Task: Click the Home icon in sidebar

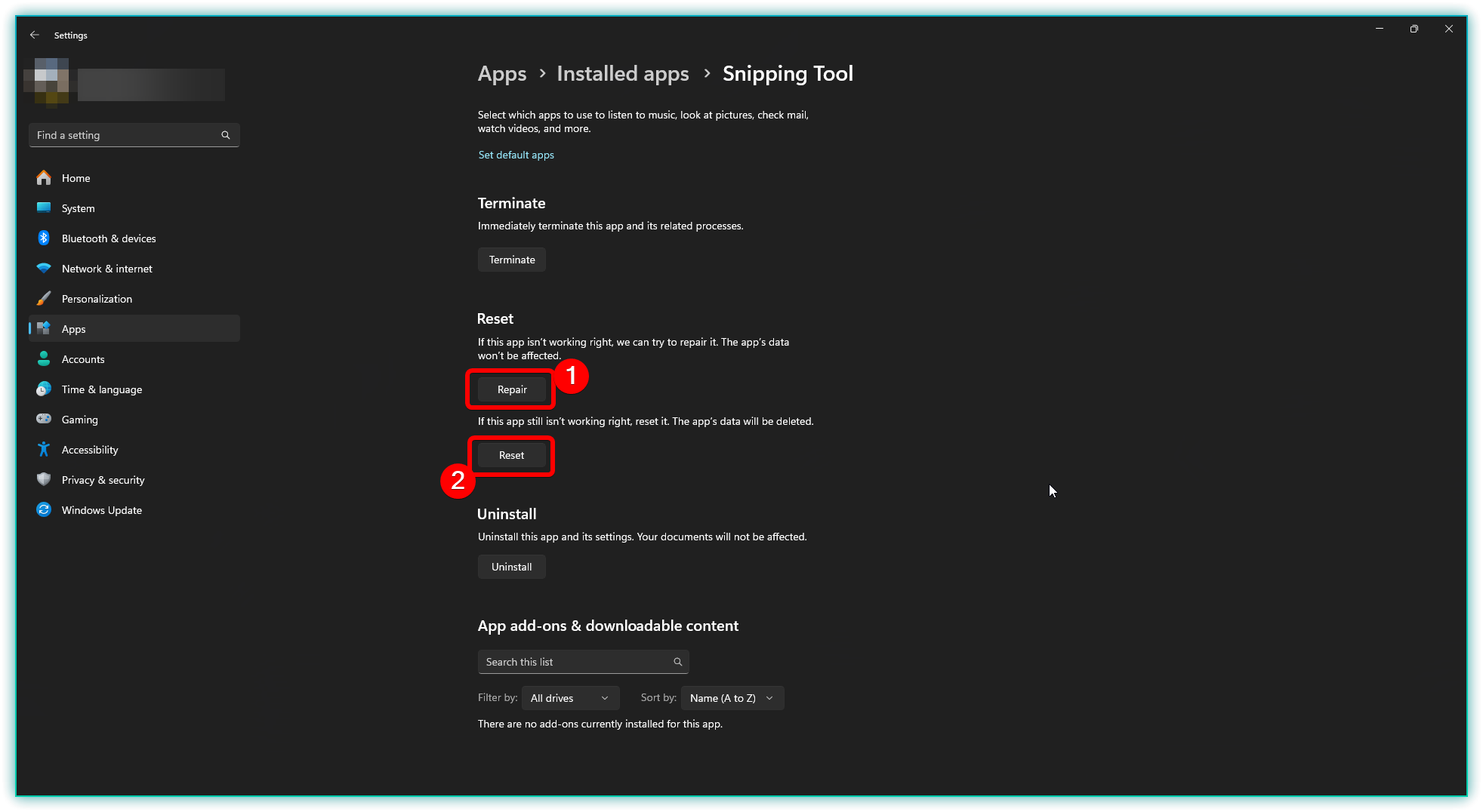Action: [x=44, y=178]
